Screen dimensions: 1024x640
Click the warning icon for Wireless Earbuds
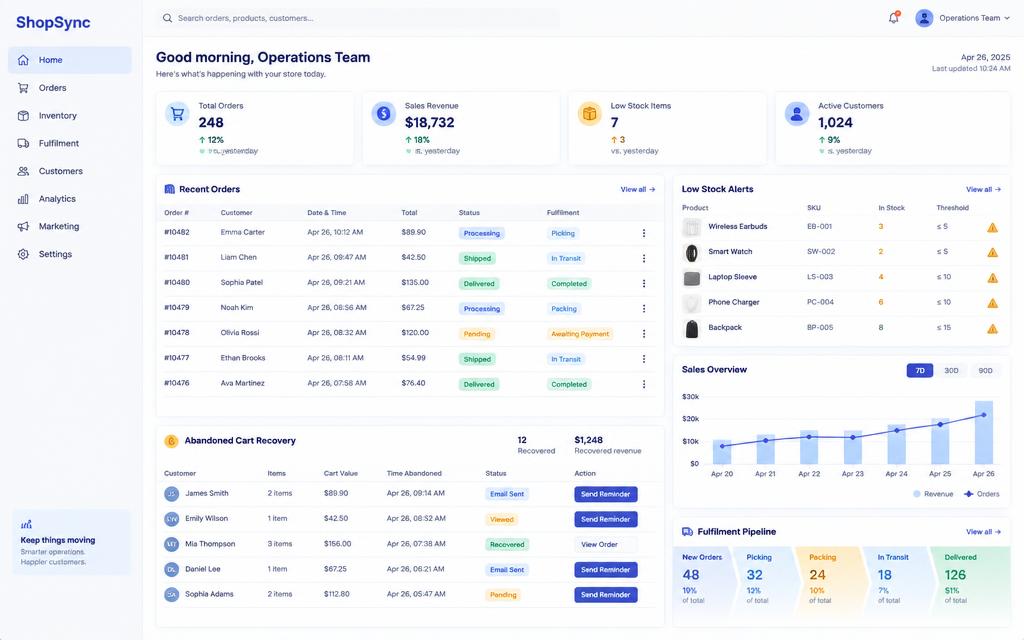pos(992,227)
